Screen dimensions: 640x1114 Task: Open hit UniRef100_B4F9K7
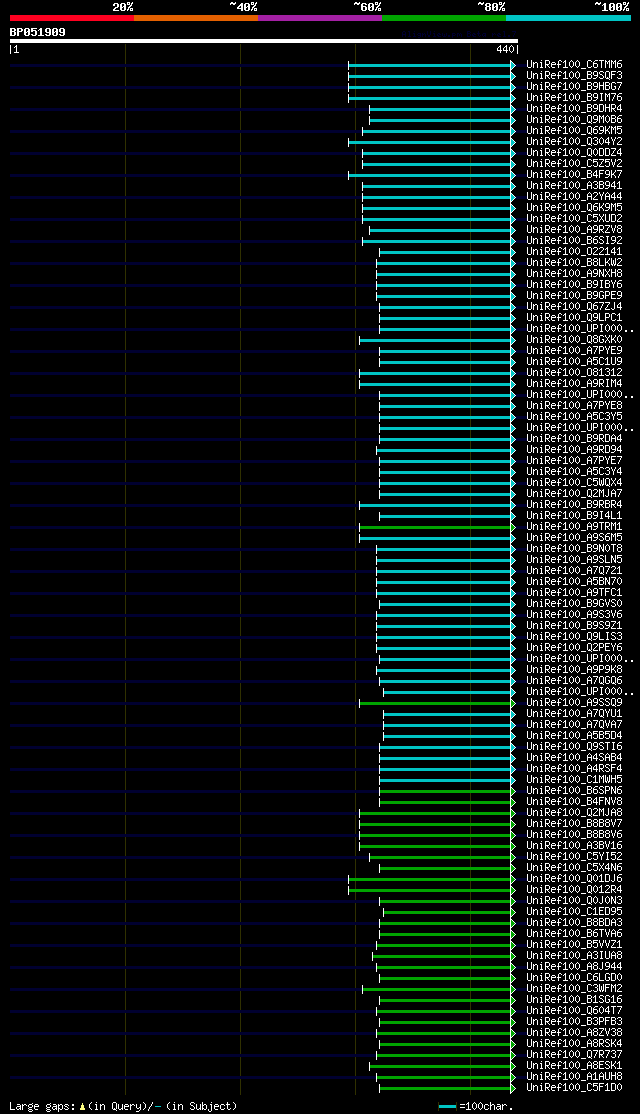[x=575, y=175]
